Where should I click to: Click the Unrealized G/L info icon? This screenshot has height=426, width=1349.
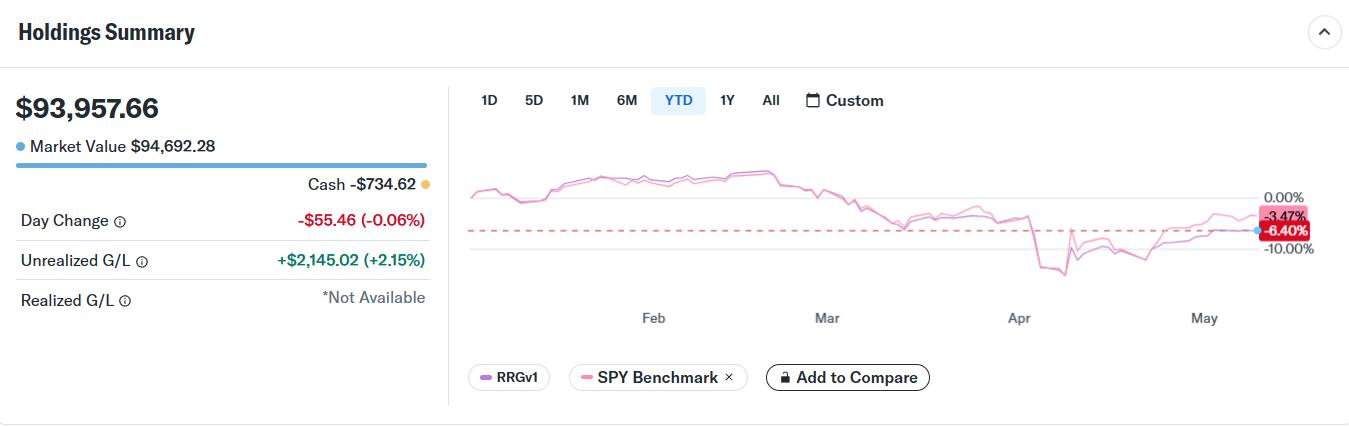tap(142, 262)
